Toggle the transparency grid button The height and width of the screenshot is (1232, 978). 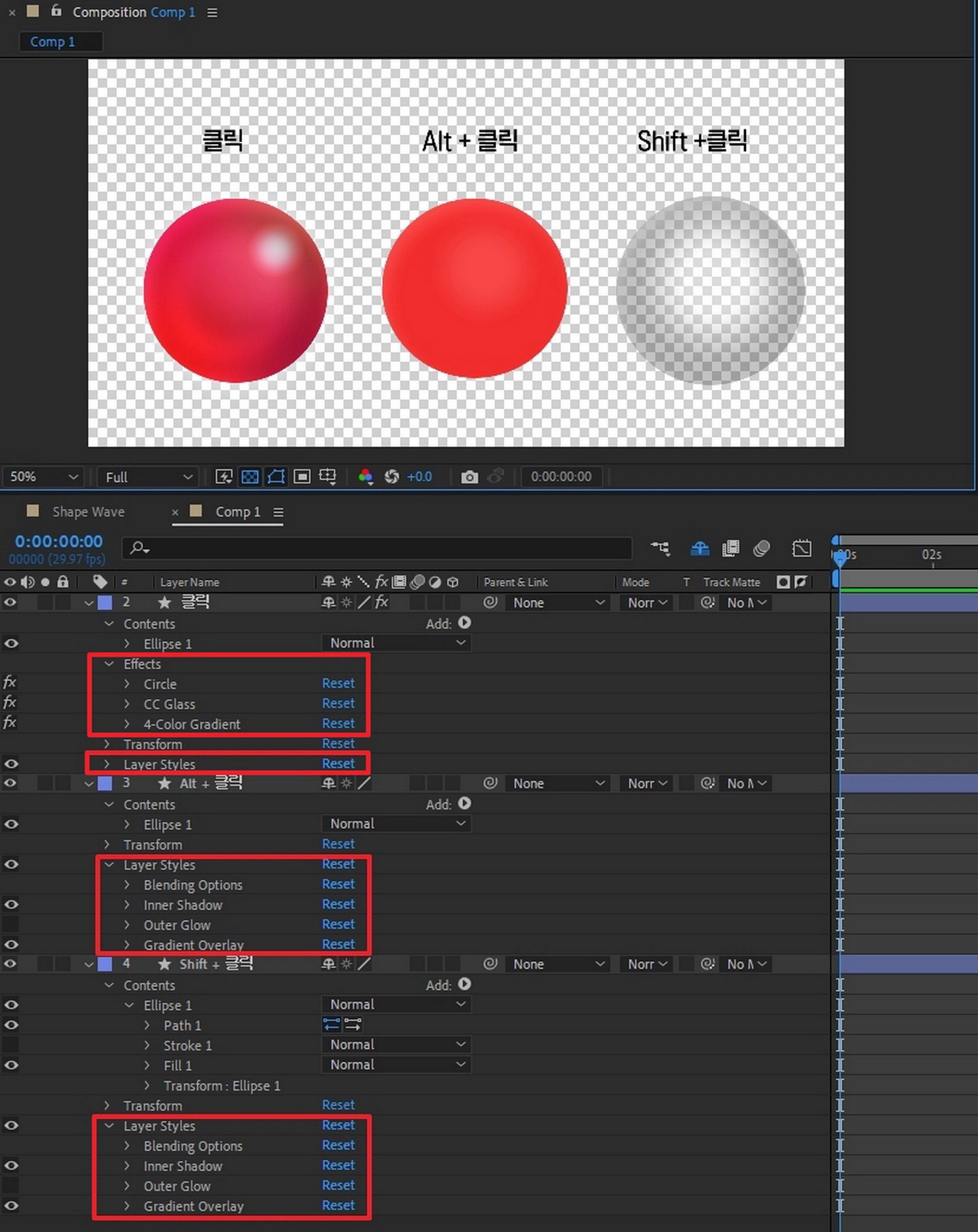coord(250,477)
